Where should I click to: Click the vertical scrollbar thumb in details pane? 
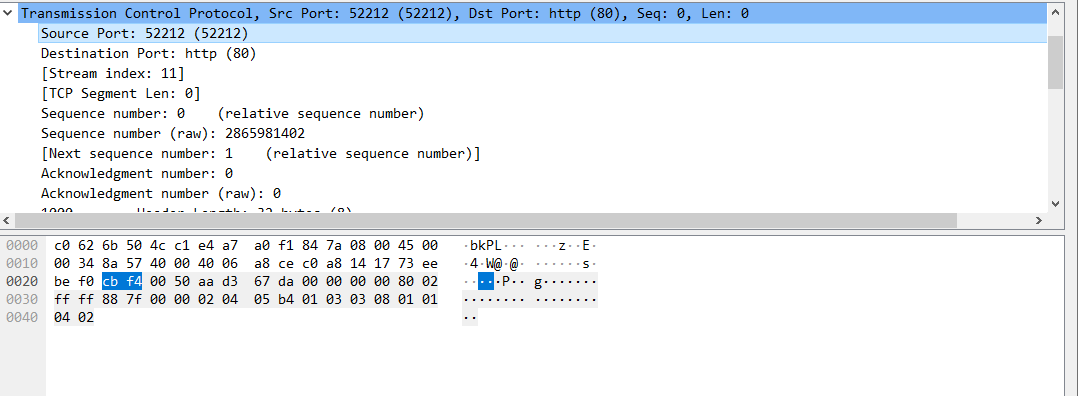pos(1056,63)
